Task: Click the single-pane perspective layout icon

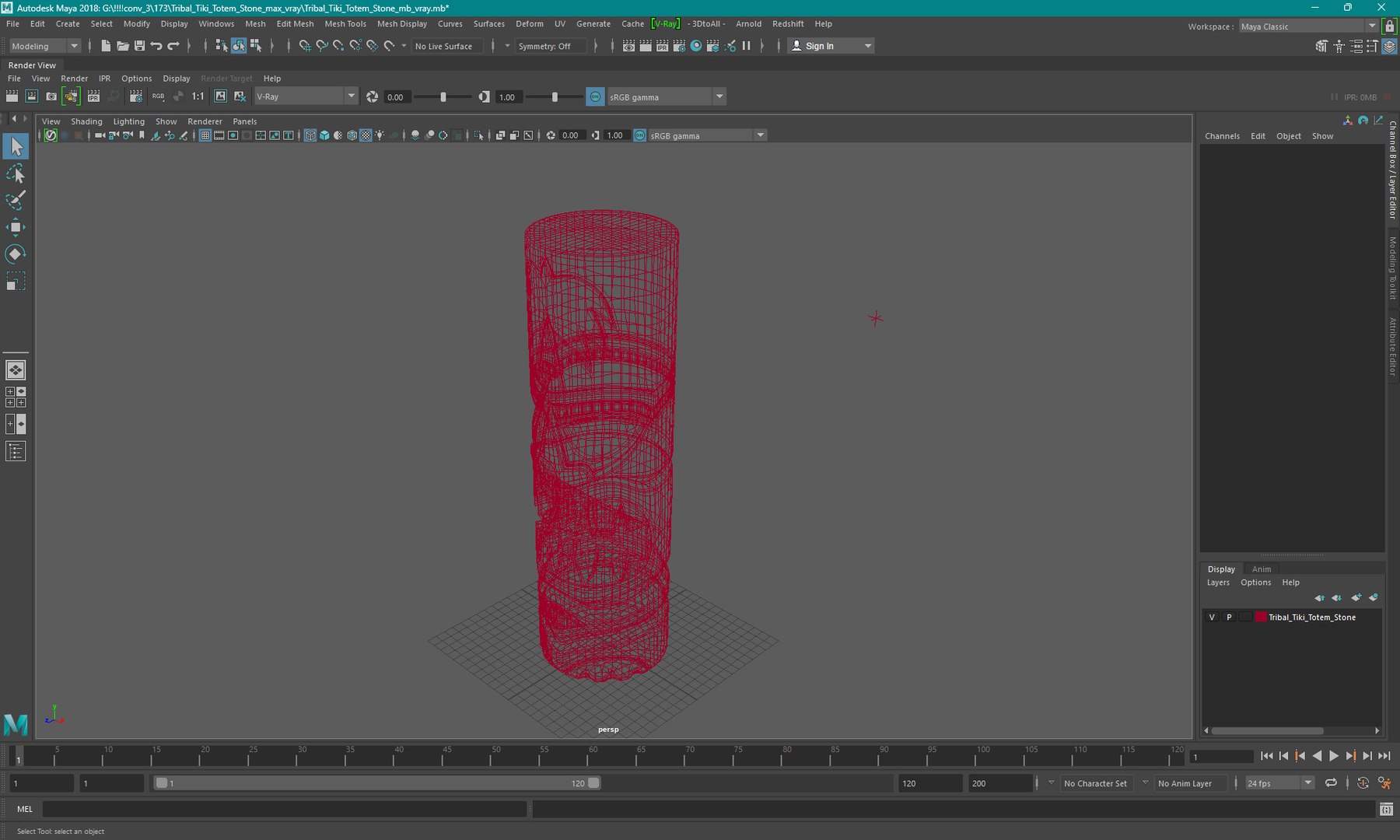Action: (16, 370)
